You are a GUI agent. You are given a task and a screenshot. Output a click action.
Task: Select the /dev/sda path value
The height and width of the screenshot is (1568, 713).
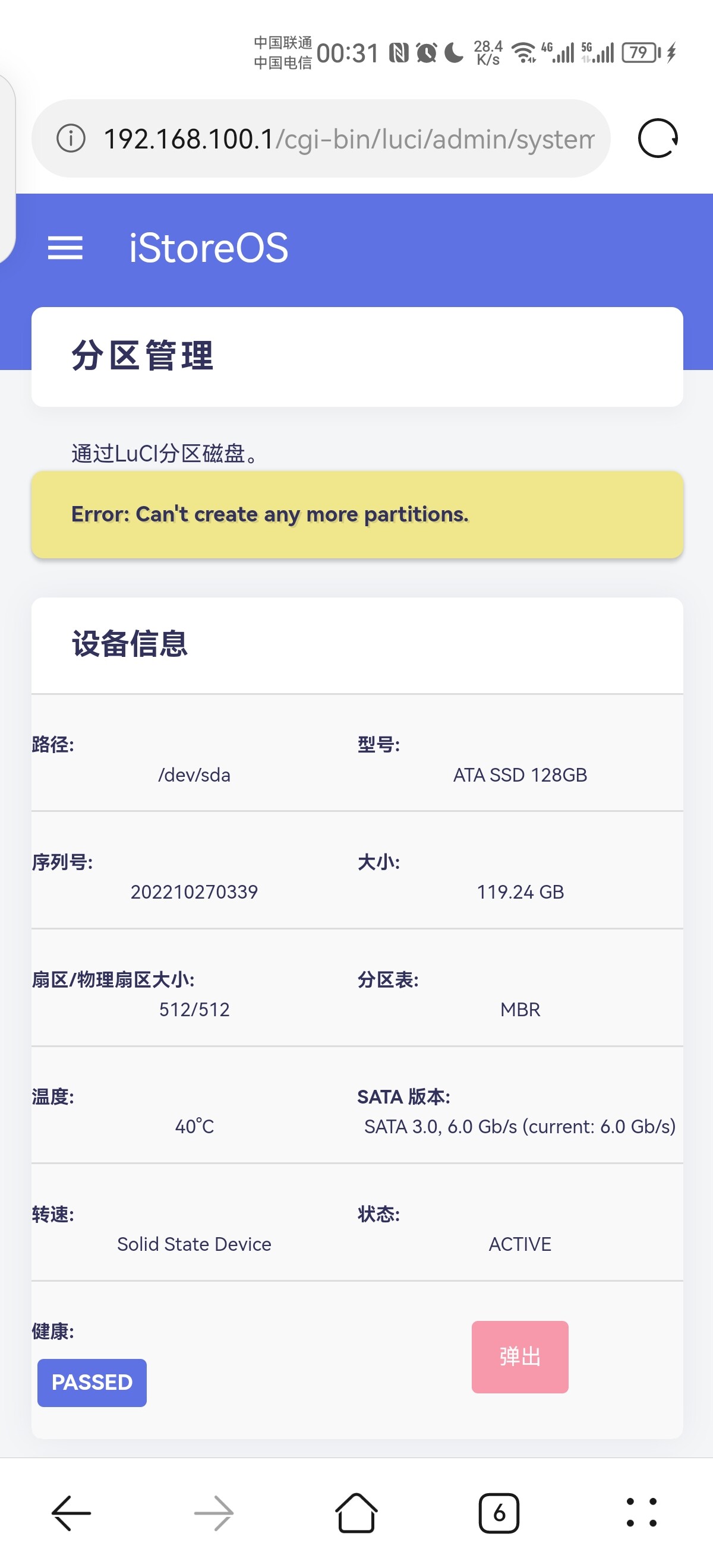pyautogui.click(x=194, y=775)
